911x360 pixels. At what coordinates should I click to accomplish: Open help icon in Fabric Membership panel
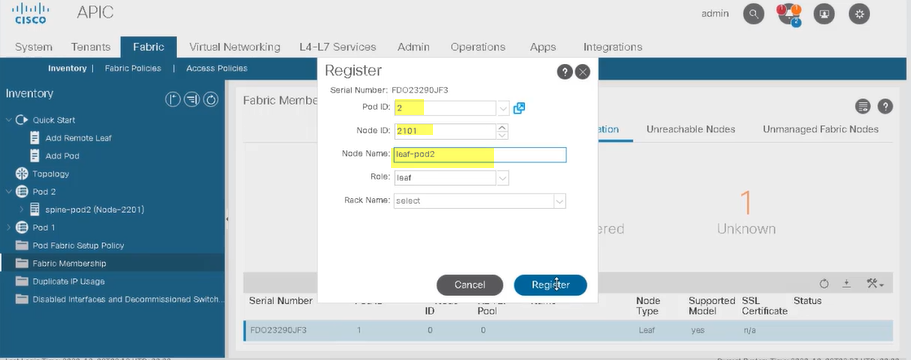(885, 106)
